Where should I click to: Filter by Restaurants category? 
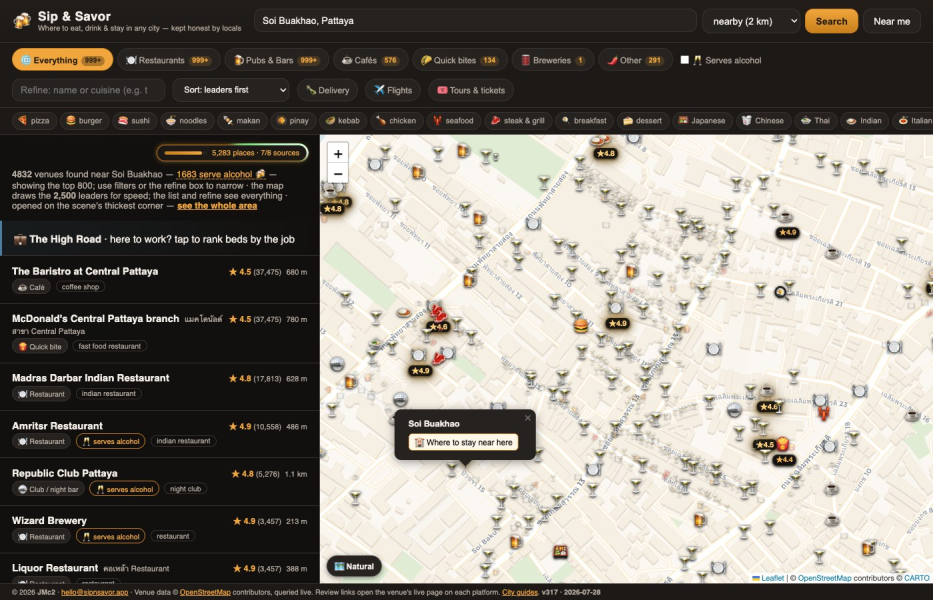(x=169, y=60)
